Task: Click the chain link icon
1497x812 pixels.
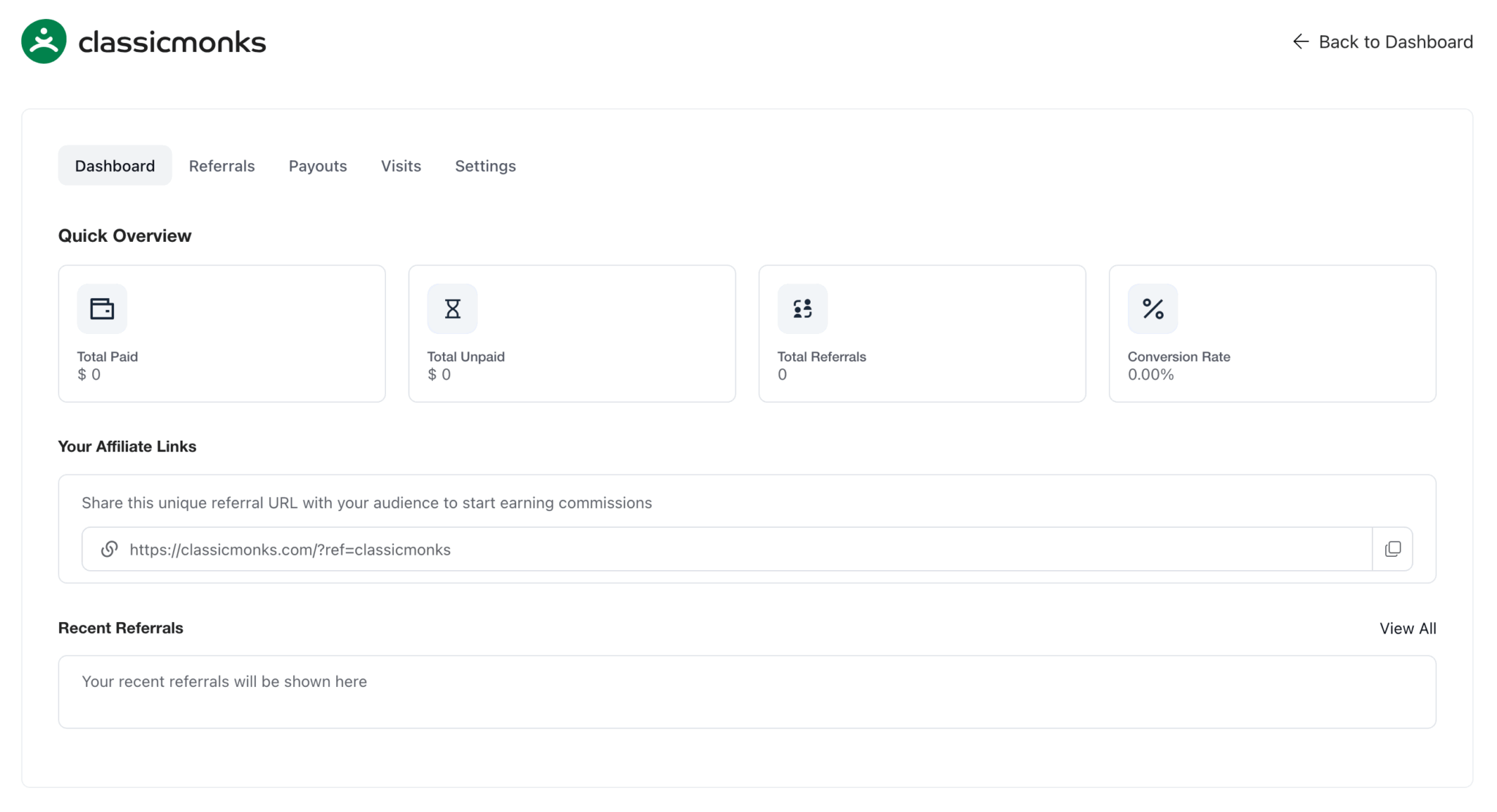Action: (x=110, y=549)
